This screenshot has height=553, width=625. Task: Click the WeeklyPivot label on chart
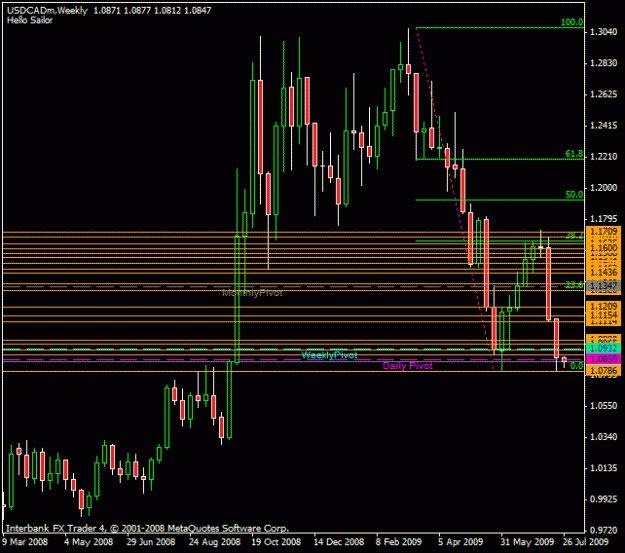(329, 355)
